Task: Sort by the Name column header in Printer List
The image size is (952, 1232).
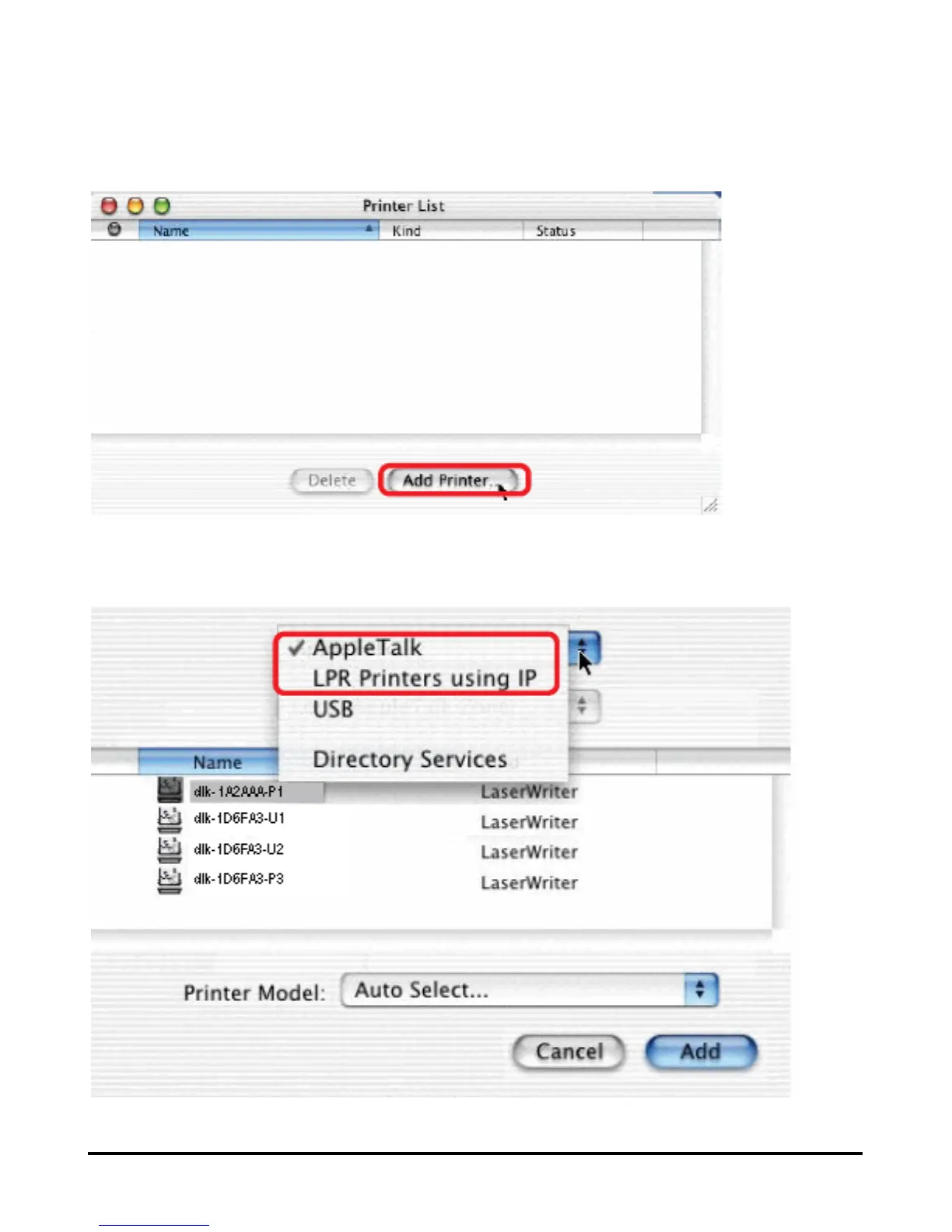Action: tap(258, 230)
